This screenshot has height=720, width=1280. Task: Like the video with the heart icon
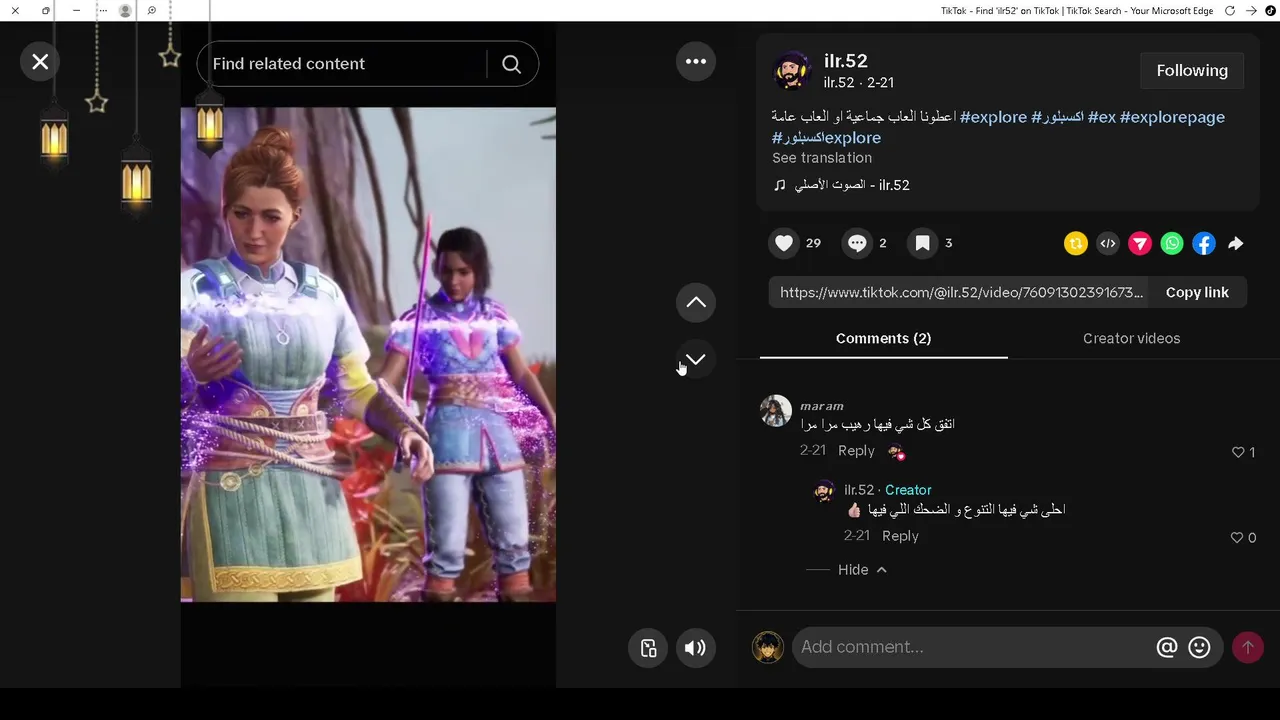click(784, 243)
